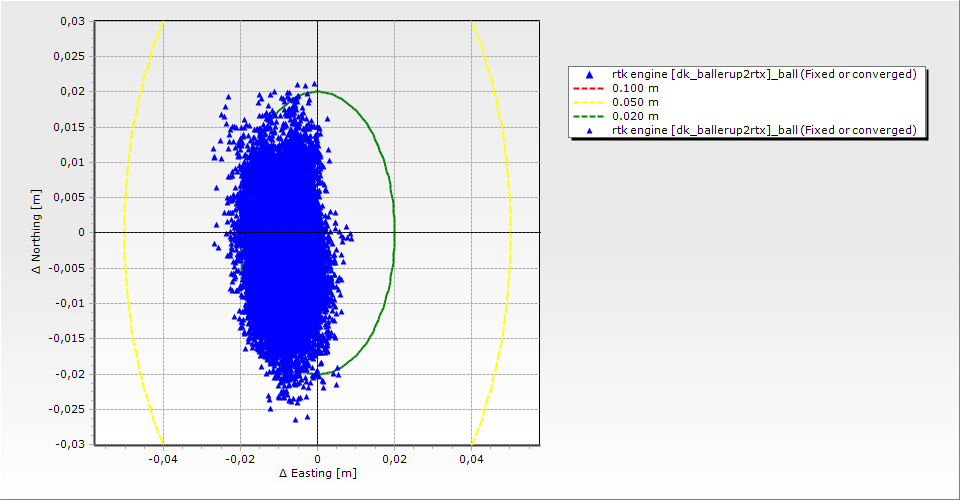This screenshot has width=960, height=500.
Task: Click the -0,015 Northing axis tick label
Action: pyautogui.click(x=67, y=338)
